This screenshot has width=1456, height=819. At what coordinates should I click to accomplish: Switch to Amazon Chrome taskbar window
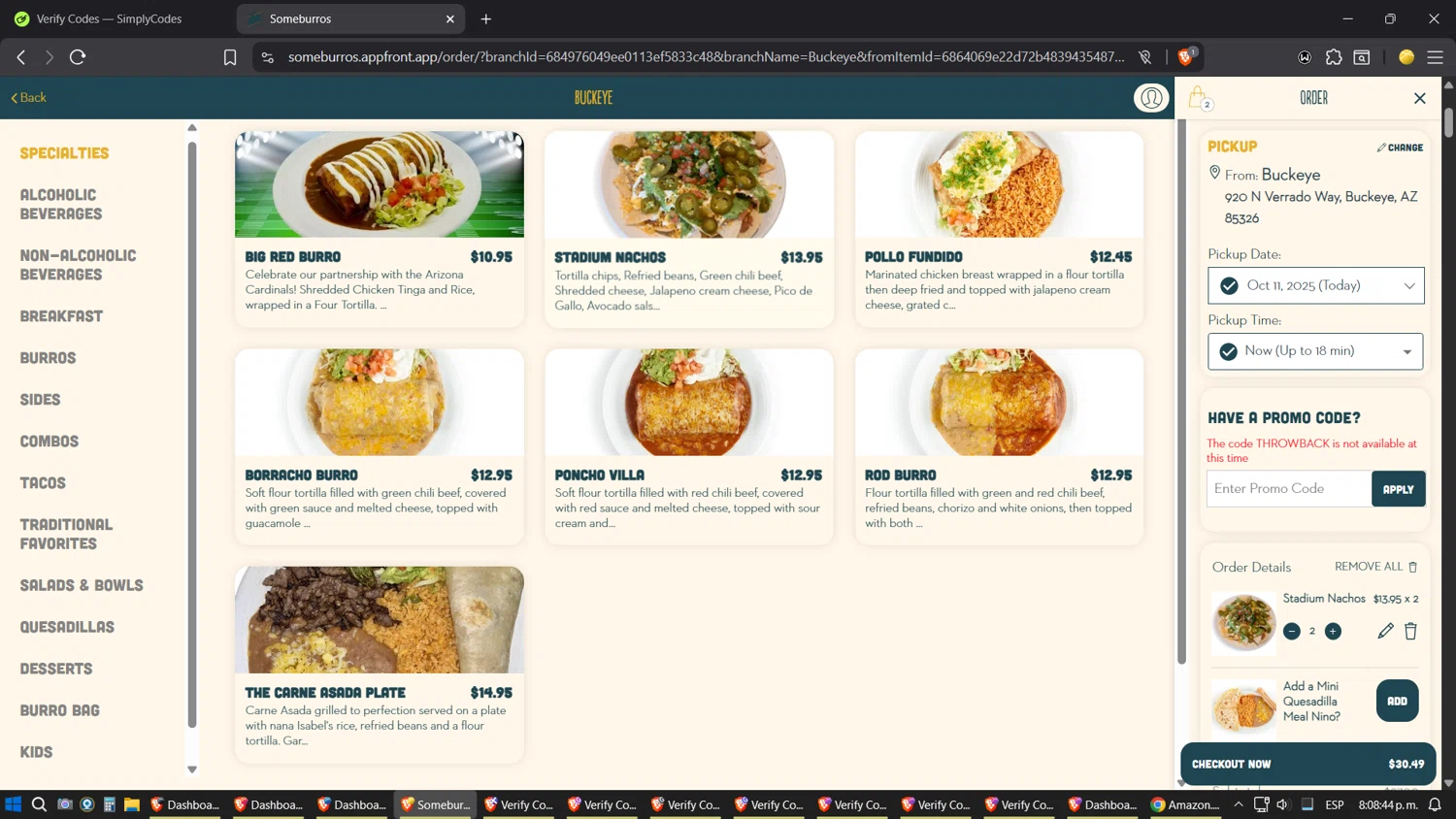click(1185, 804)
